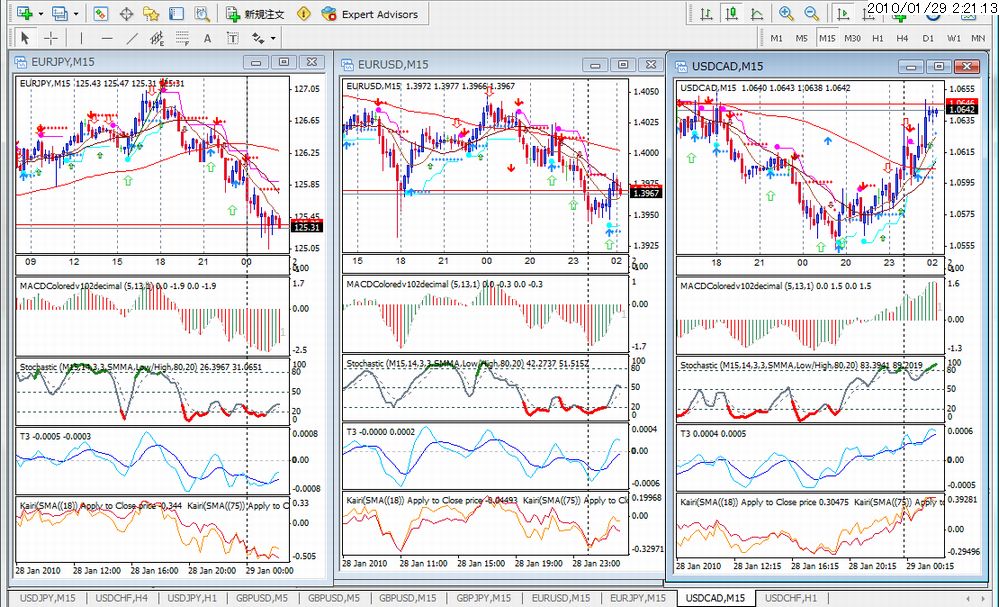Open the Strategy Tester magnifier icon
The width and height of the screenshot is (999, 607).
point(201,13)
